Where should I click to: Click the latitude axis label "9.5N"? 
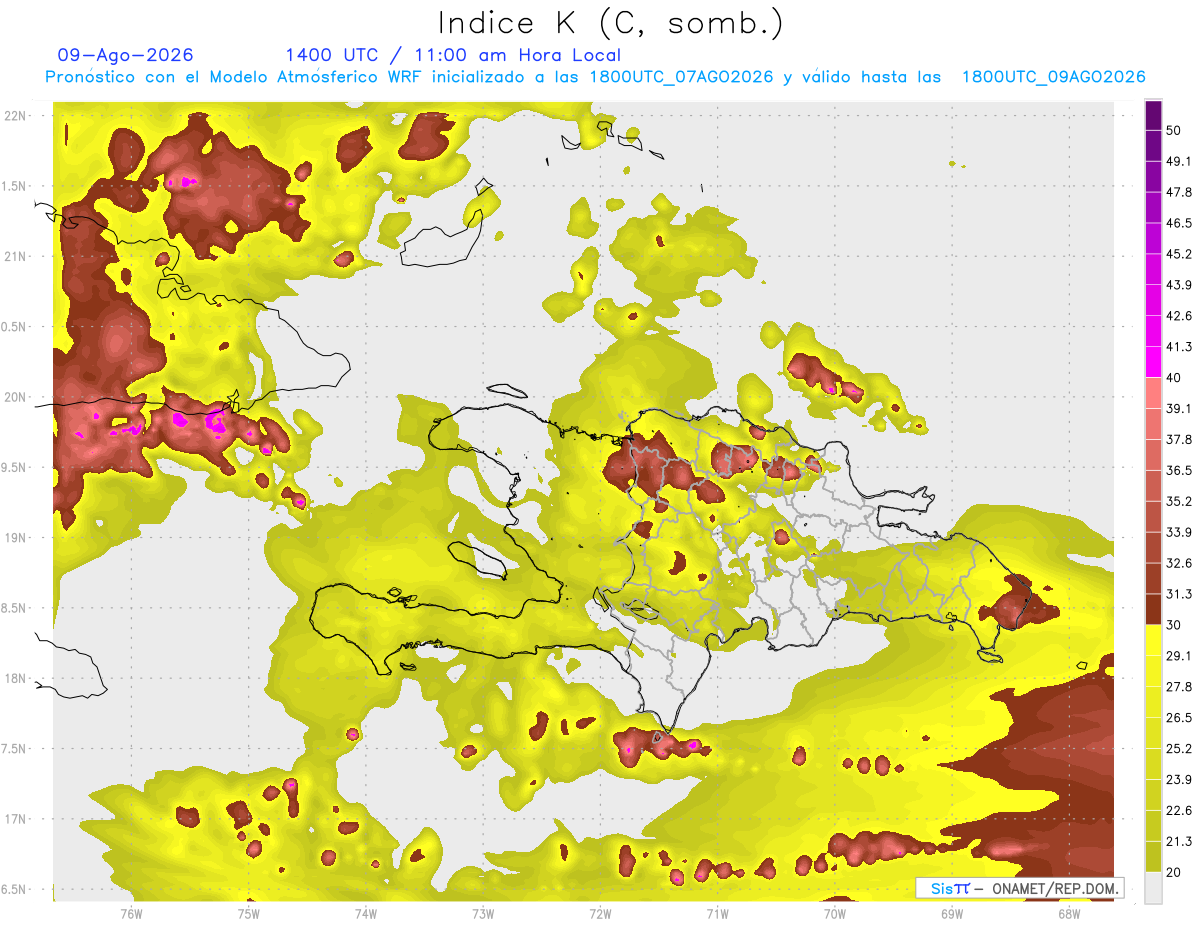tap(13, 468)
